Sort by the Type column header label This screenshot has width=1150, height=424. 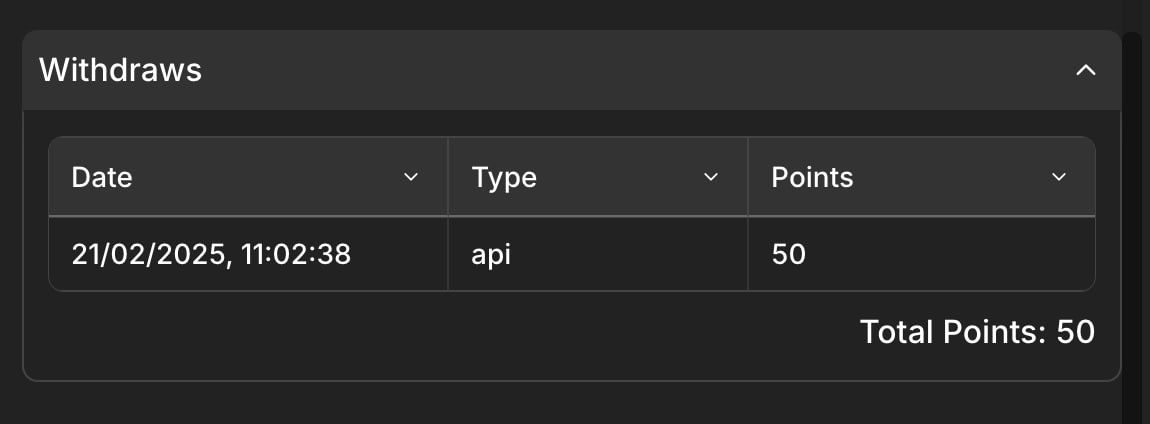504,178
